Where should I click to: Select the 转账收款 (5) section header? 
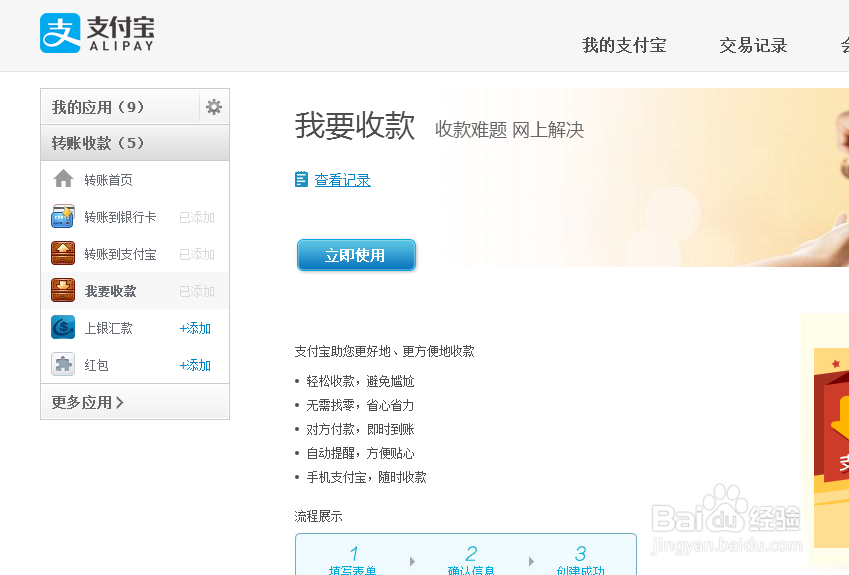click(x=135, y=143)
